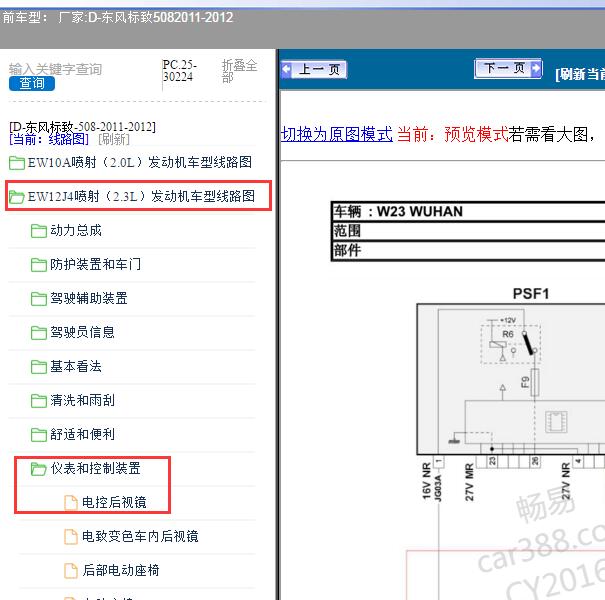This screenshot has height=600, width=605.
Task: Click the [D-东风标致-508-2011-2012] text
Action: pyautogui.click(x=82, y=127)
